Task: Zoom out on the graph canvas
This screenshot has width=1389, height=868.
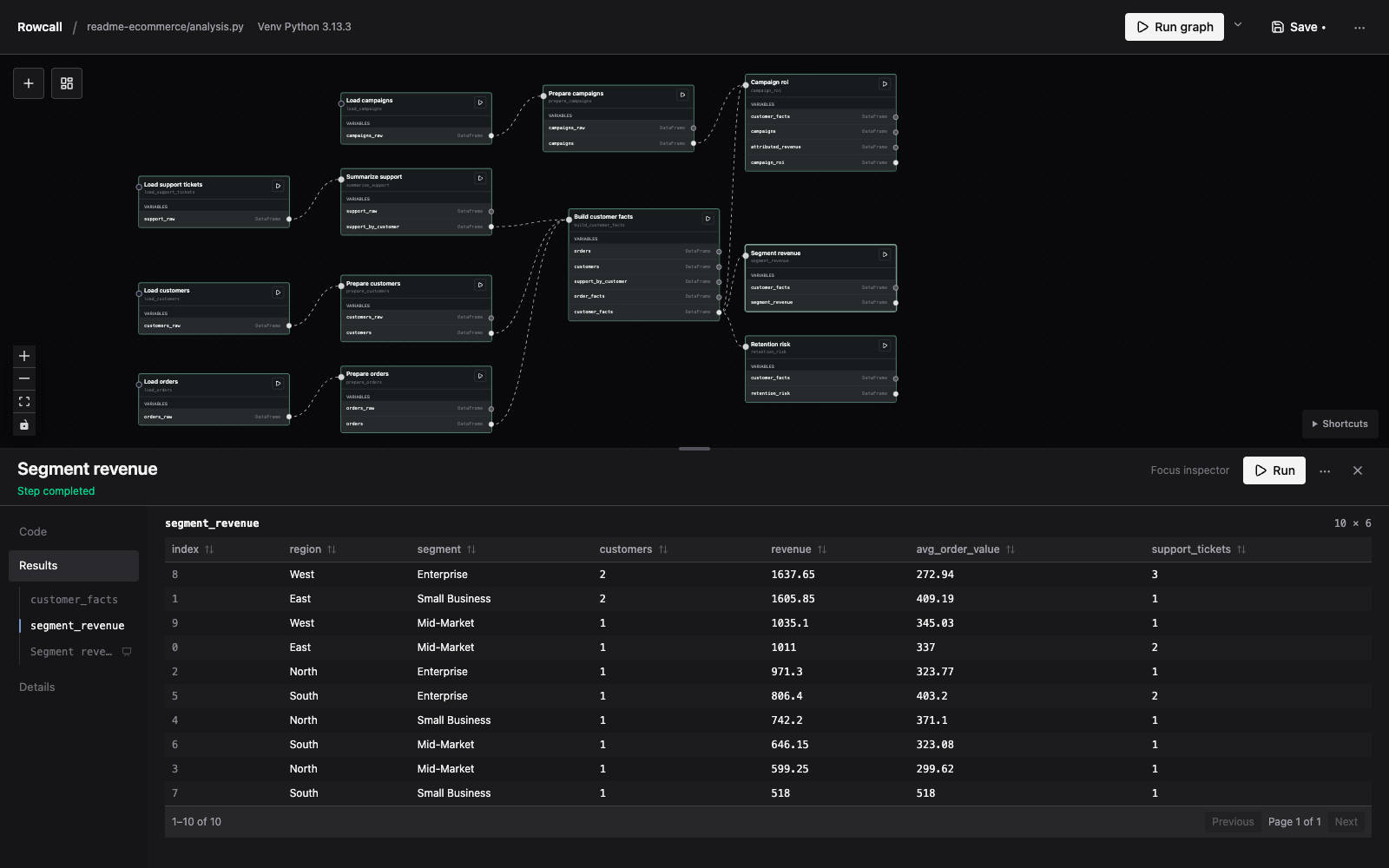Action: [x=24, y=378]
